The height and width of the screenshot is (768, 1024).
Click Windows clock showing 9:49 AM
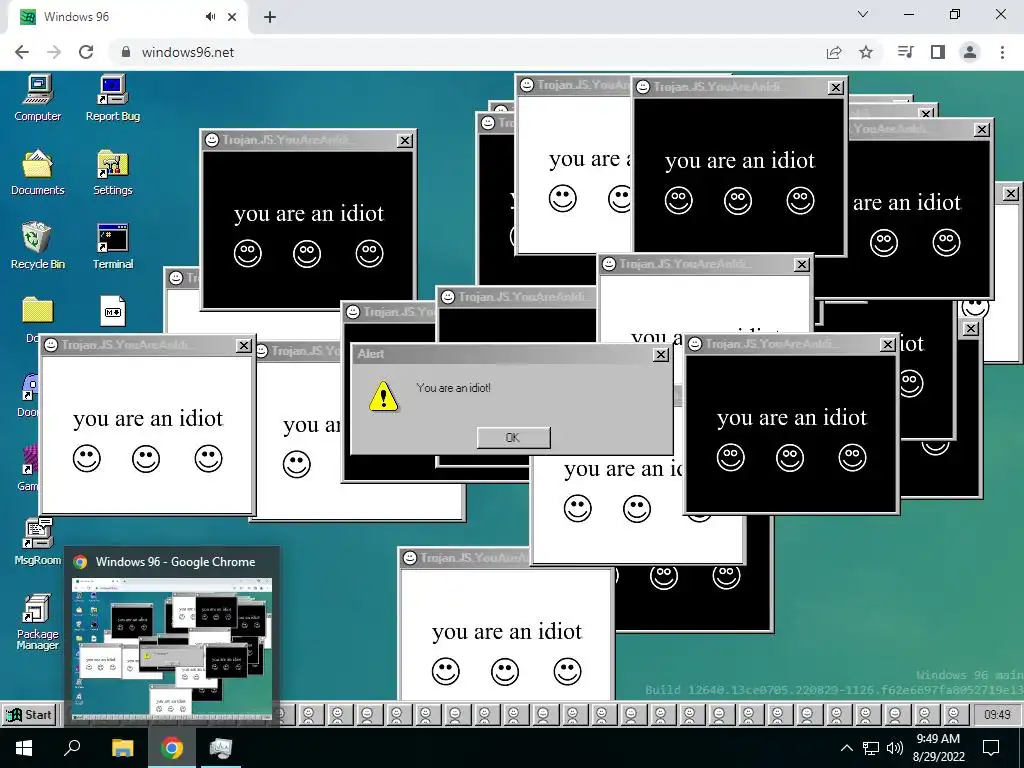click(x=938, y=748)
